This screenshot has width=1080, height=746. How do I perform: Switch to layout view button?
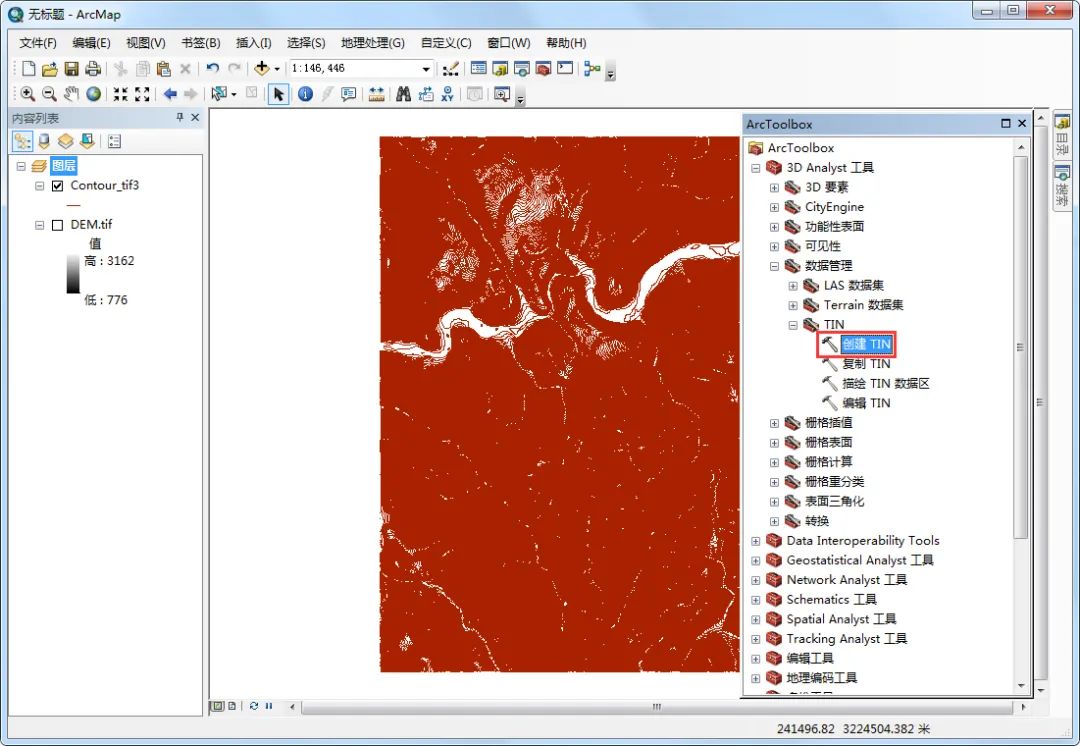(232, 706)
